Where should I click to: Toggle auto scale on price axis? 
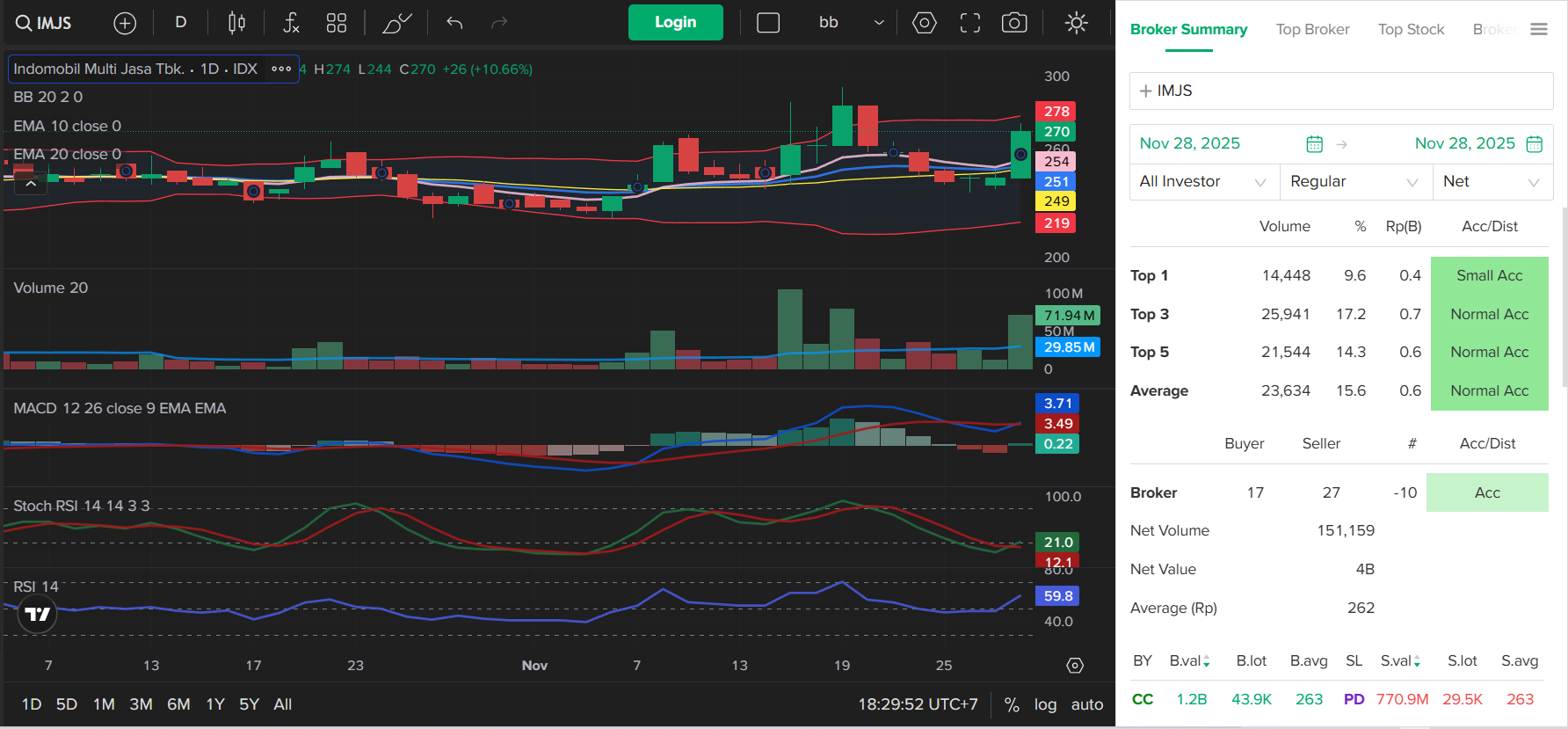[x=1086, y=704]
